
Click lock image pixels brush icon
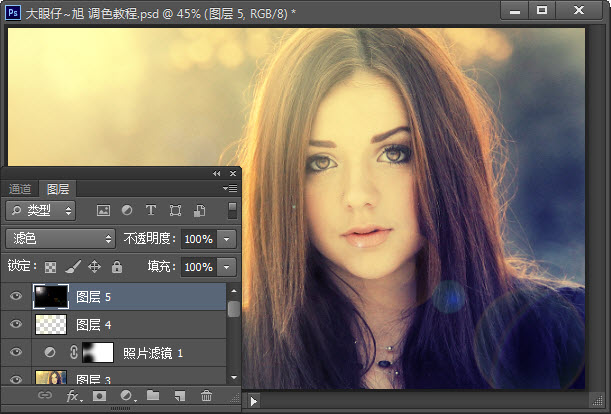click(x=72, y=267)
